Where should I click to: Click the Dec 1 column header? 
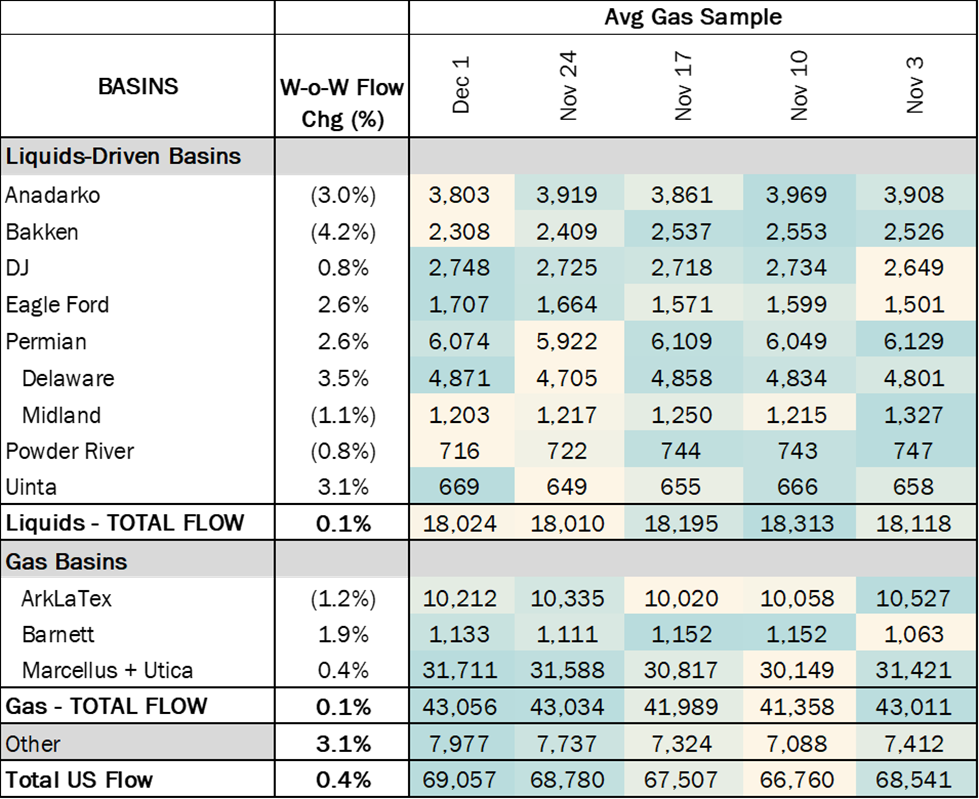[460, 86]
